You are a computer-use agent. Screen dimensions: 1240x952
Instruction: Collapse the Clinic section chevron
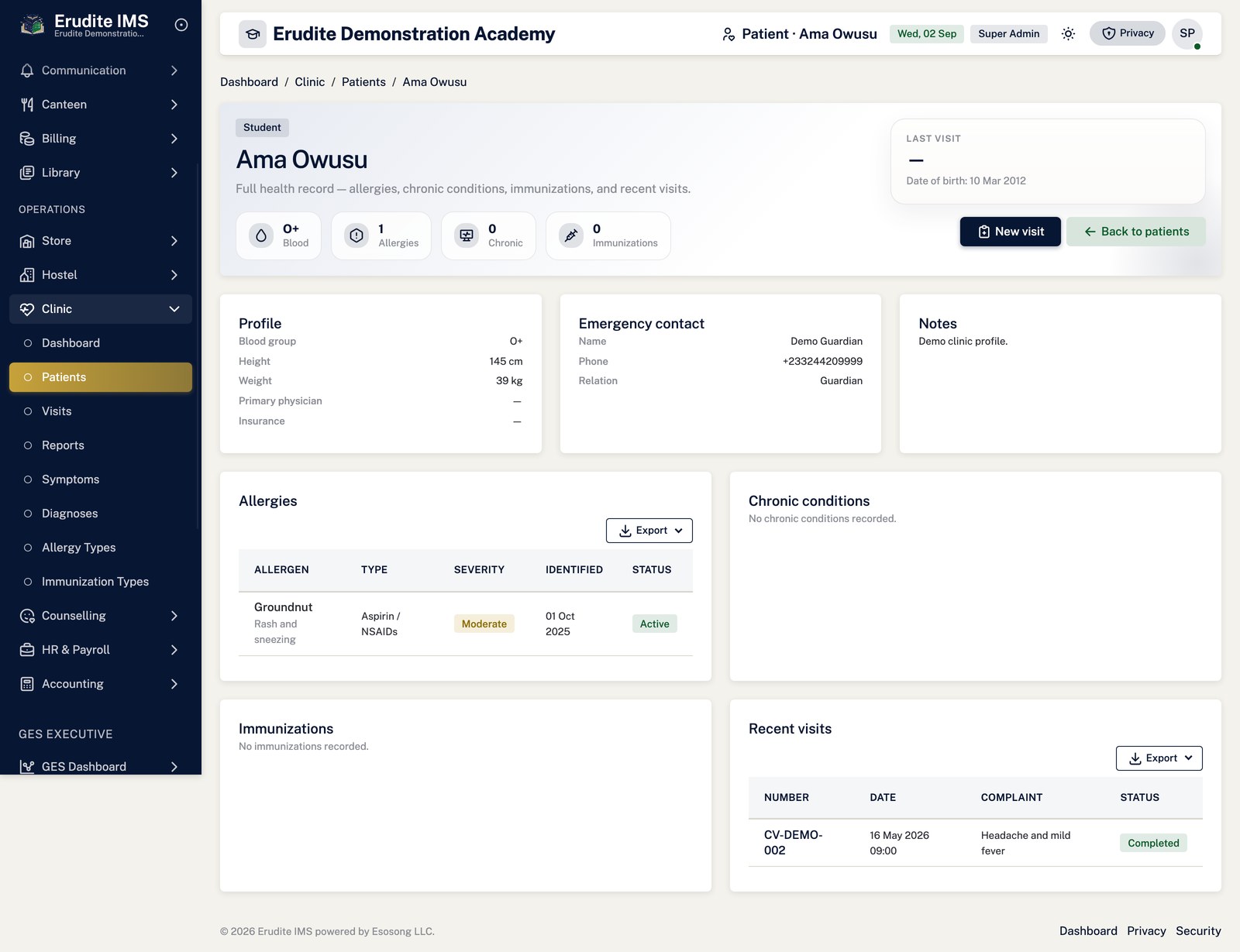[x=174, y=309]
